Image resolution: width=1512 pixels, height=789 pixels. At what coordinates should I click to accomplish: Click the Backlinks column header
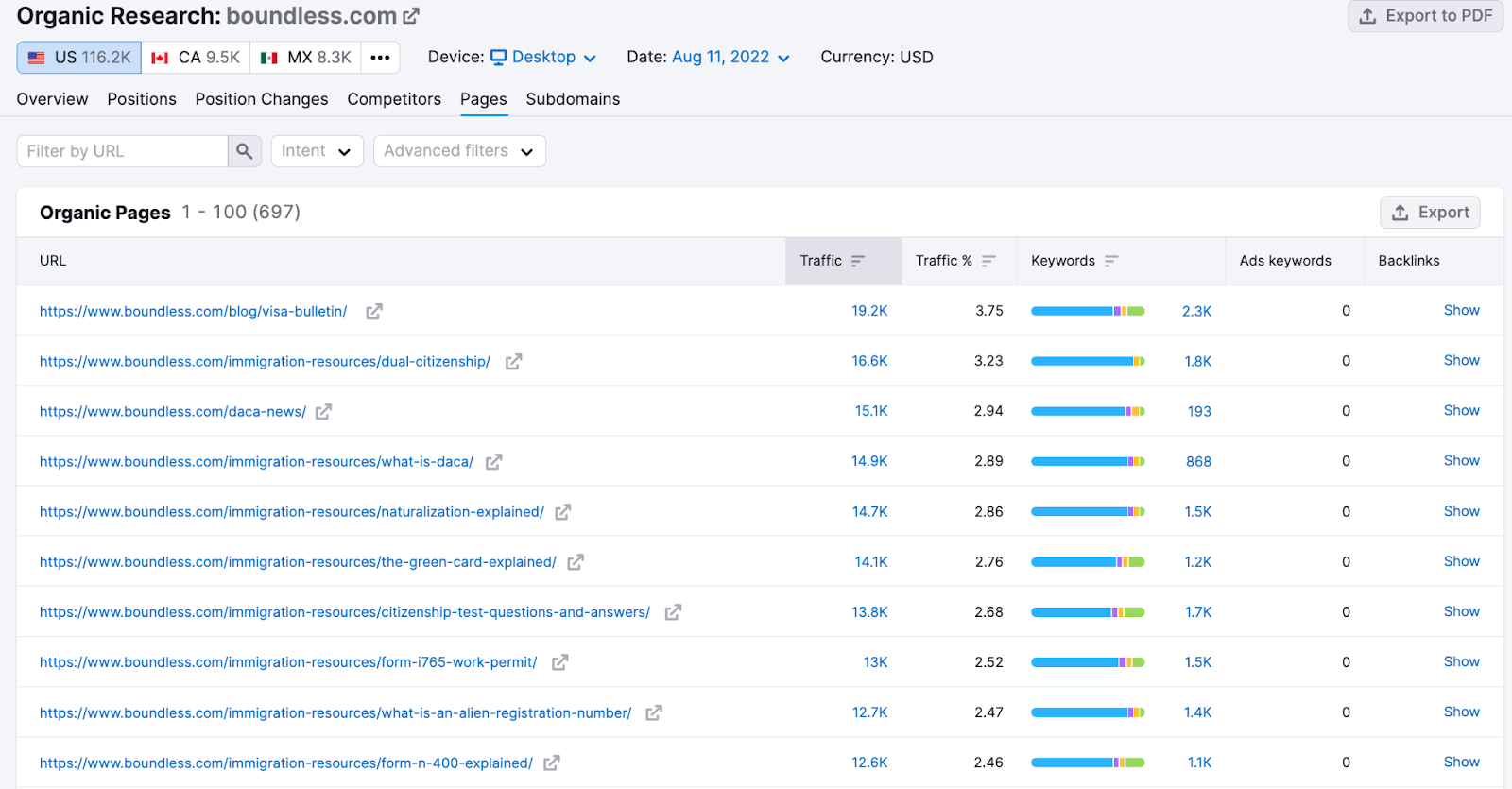pyautogui.click(x=1408, y=261)
